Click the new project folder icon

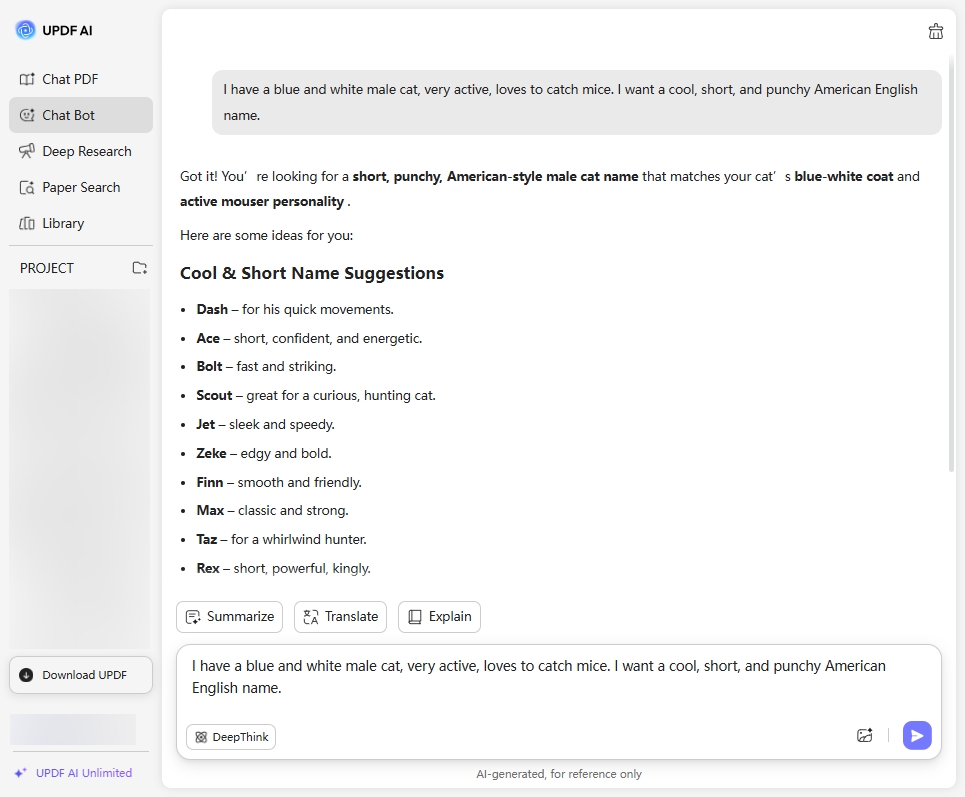click(140, 268)
